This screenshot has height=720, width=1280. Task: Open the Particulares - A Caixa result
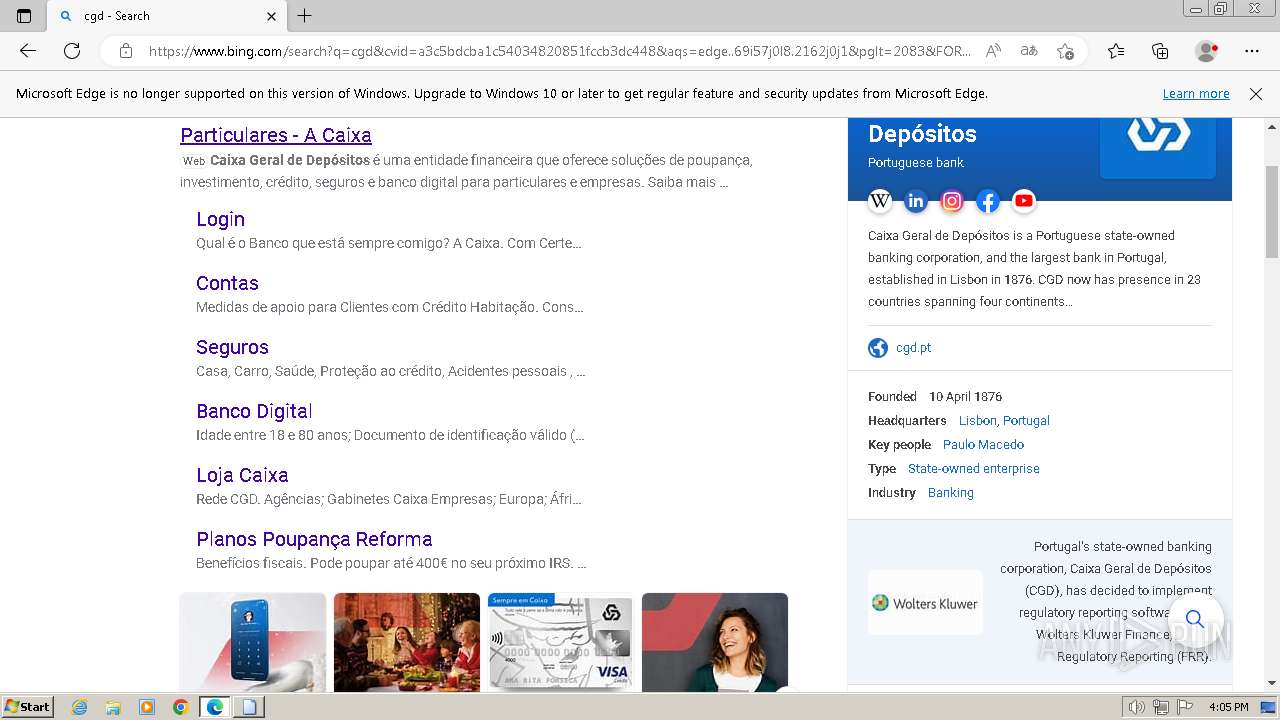coord(276,135)
